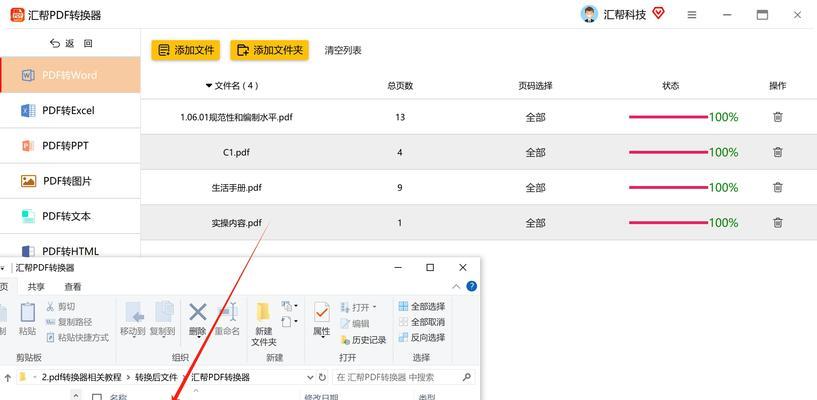Click file name 1.06.01规范性和编制水平.pdf
This screenshot has height=400, width=817.
[x=237, y=117]
